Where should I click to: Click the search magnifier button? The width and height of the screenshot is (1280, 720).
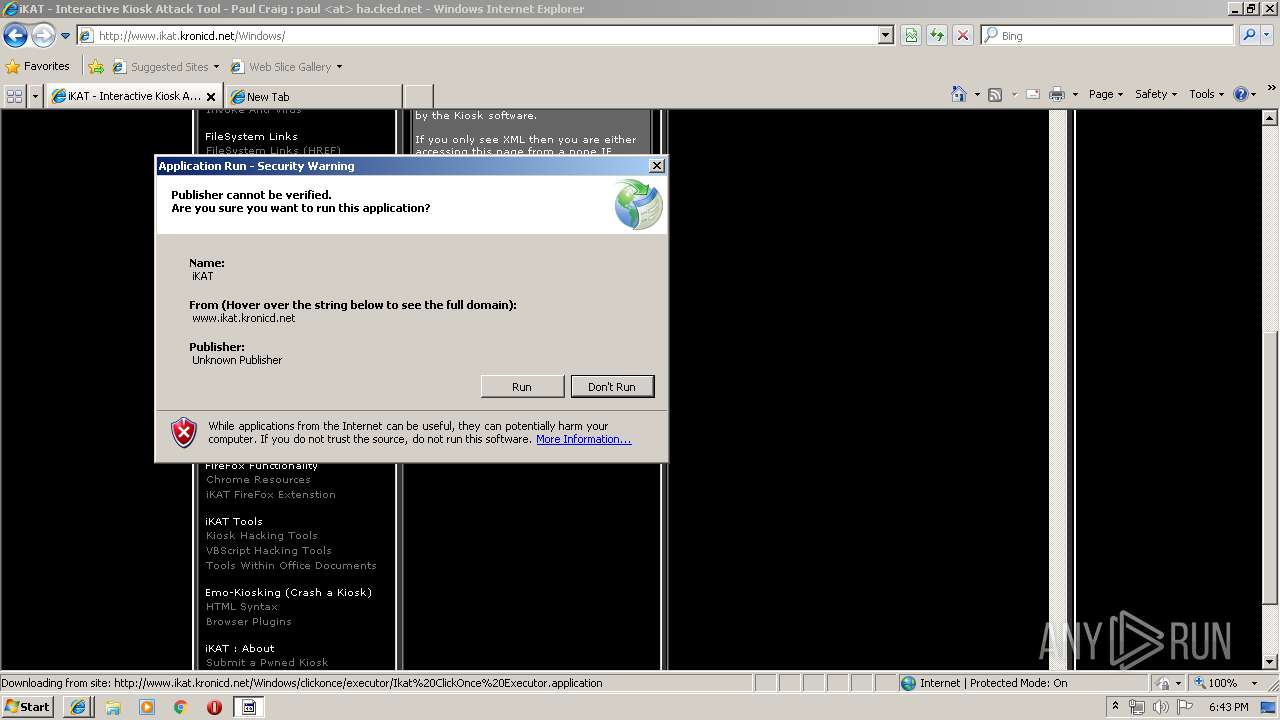1249,35
